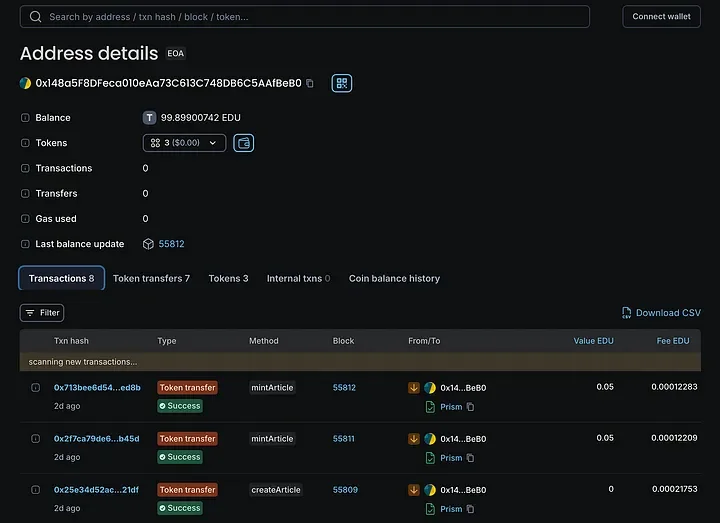Click the address identicon avatar
This screenshot has height=523, width=720.
[x=25, y=83]
